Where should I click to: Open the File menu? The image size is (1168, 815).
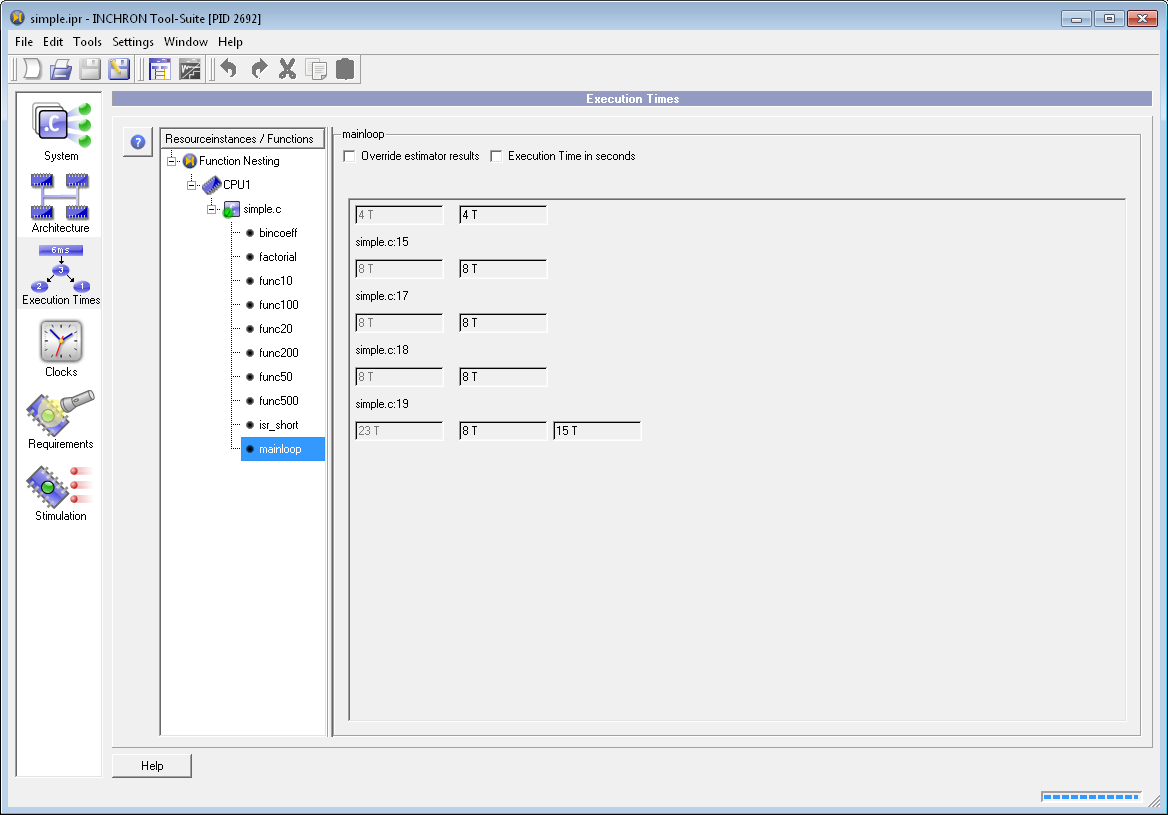[24, 42]
